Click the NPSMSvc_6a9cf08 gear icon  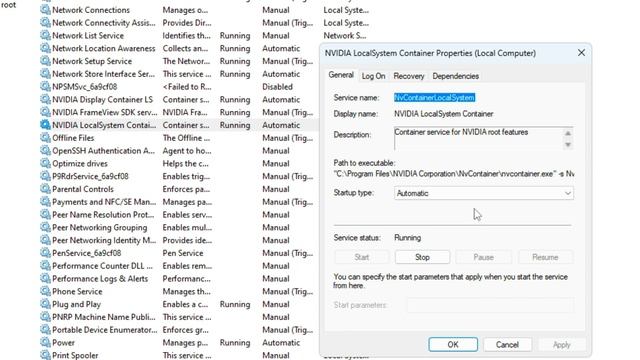coord(45,87)
